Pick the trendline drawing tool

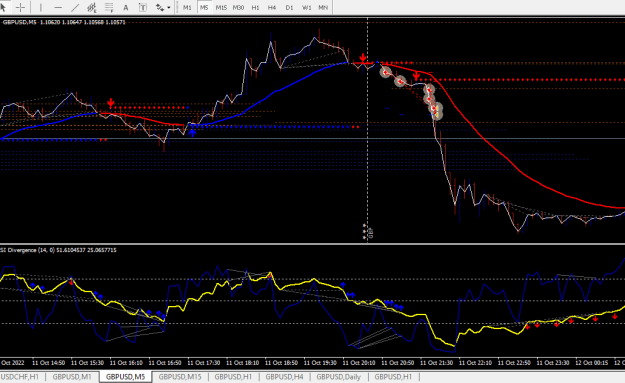coord(75,7)
